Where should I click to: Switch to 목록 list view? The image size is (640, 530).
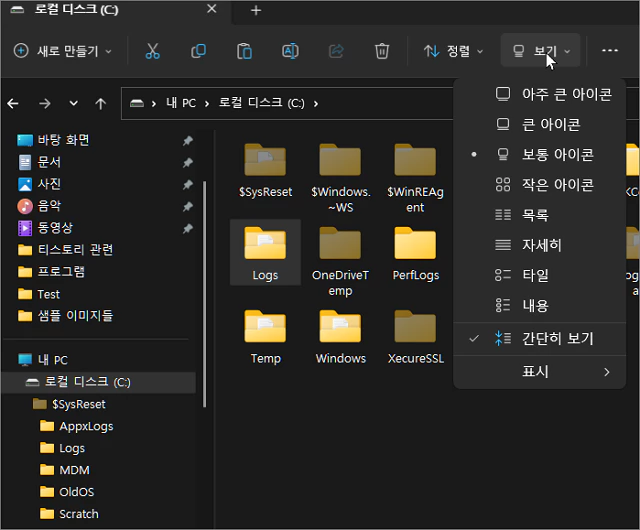click(x=540, y=215)
